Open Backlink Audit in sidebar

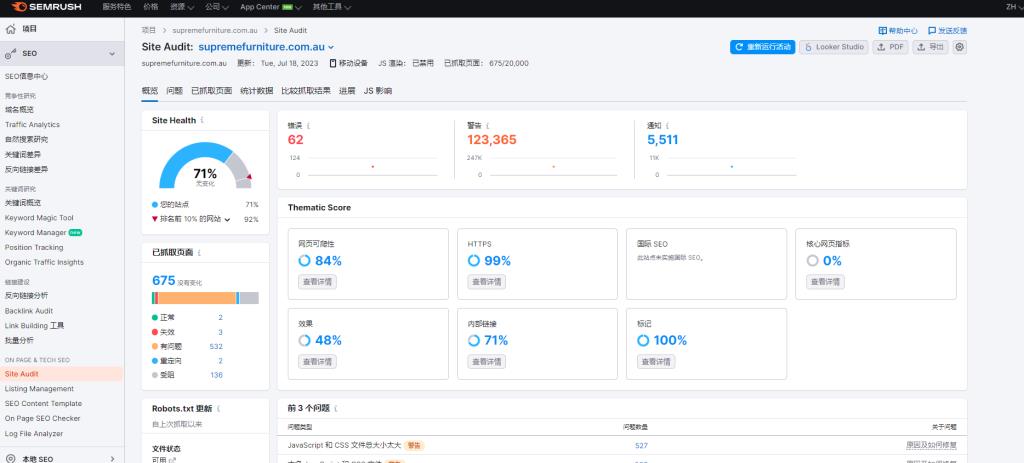tap(29, 311)
